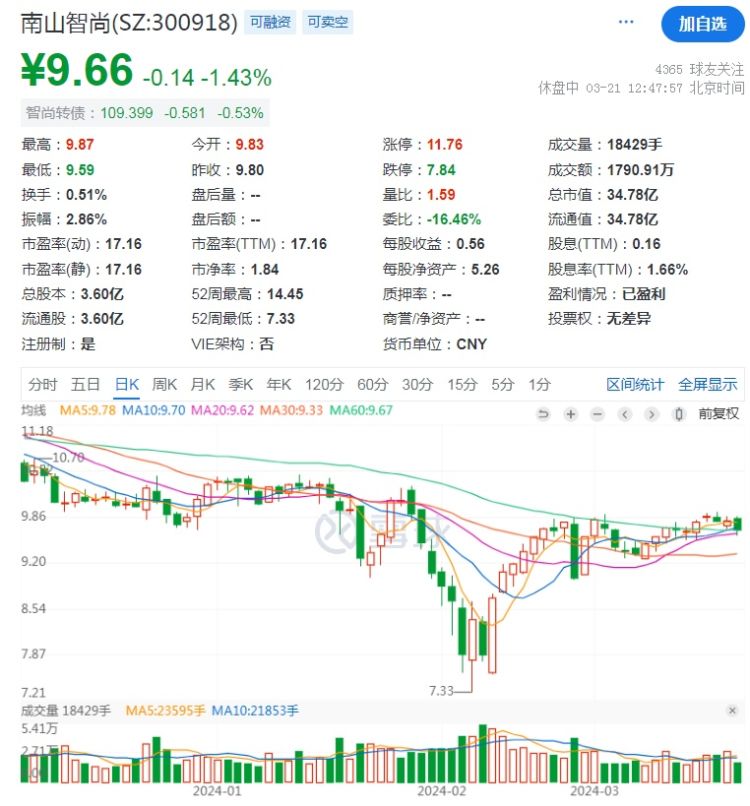
Task: Open the 智尚转债 convertible bond quote
Action: (144, 113)
